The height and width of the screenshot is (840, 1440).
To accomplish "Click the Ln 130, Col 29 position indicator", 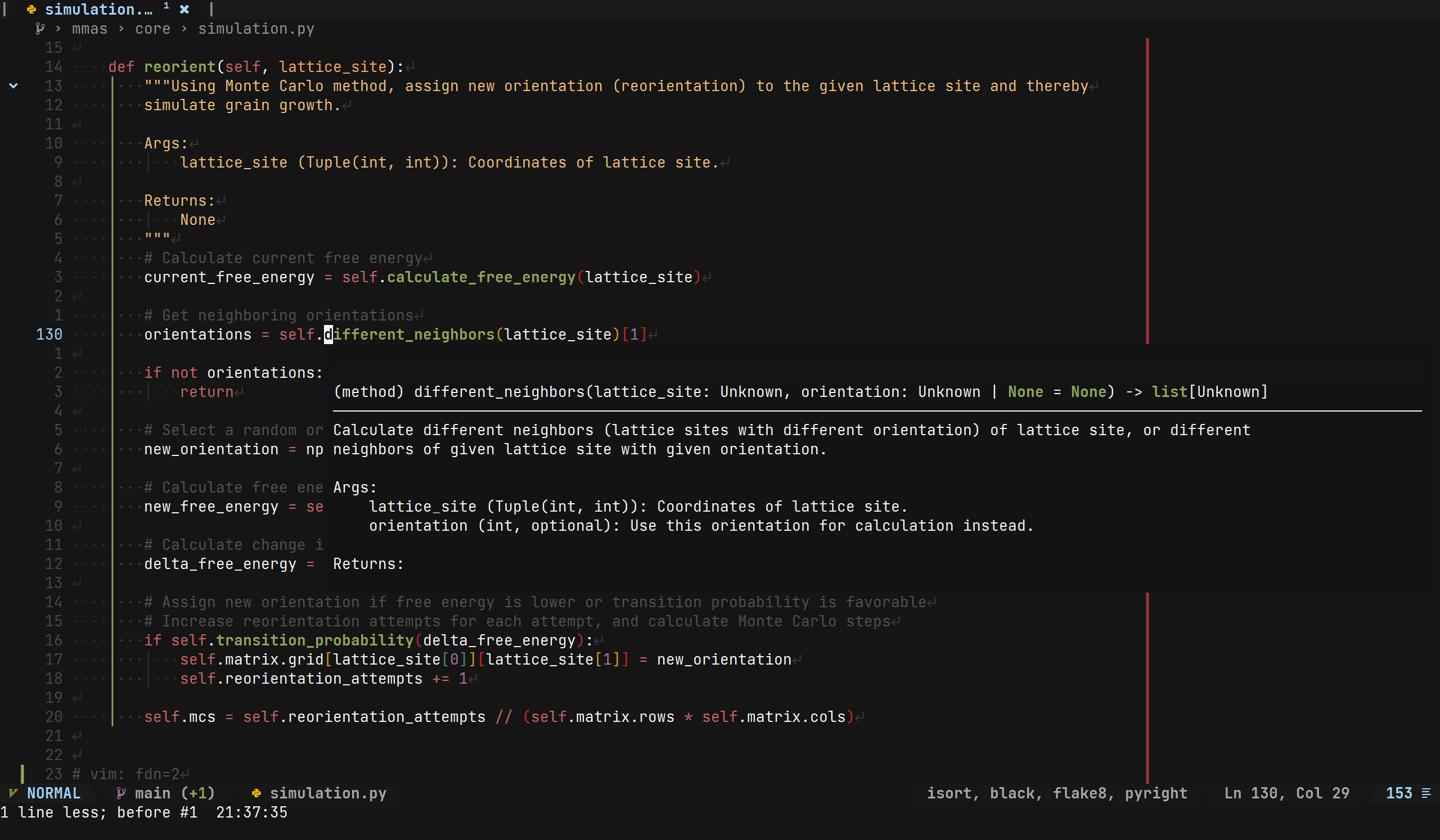I will [1286, 793].
